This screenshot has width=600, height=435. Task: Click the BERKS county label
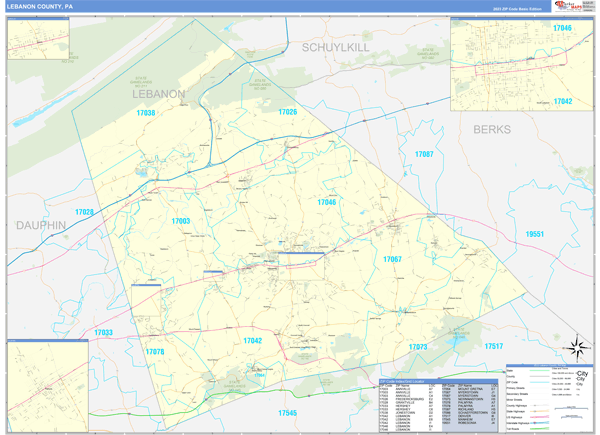[491, 130]
